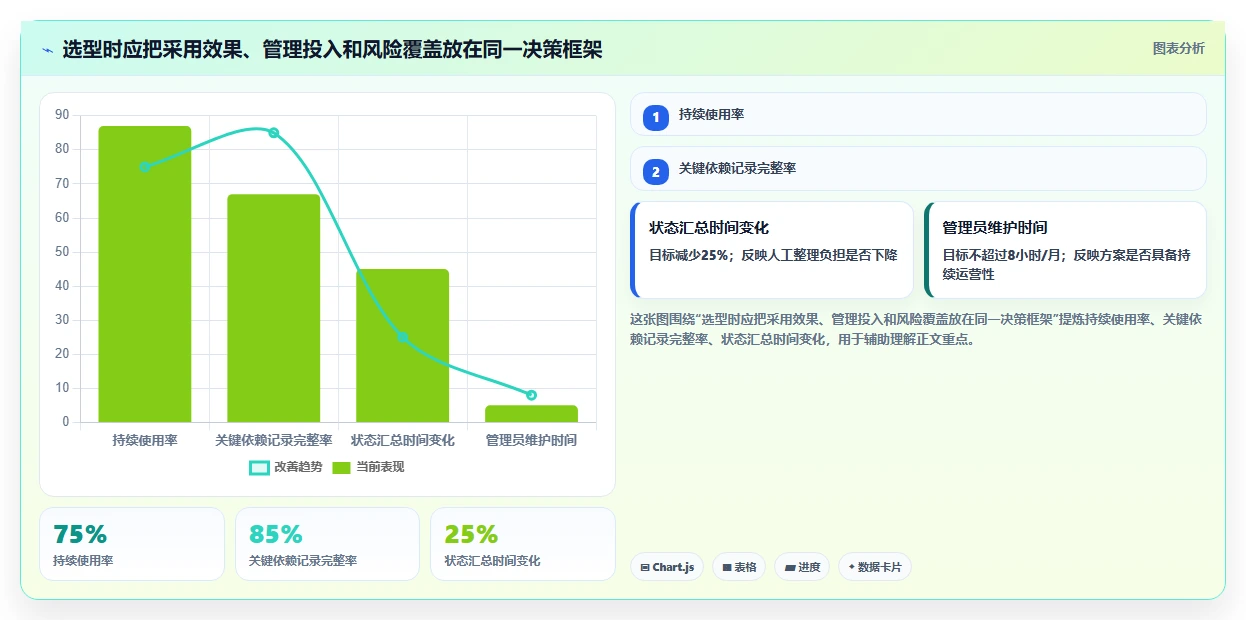Image resolution: width=1246 pixels, height=620 pixels.
Task: Click the x-axis label 状态汇总时间变化
Action: [x=403, y=440]
